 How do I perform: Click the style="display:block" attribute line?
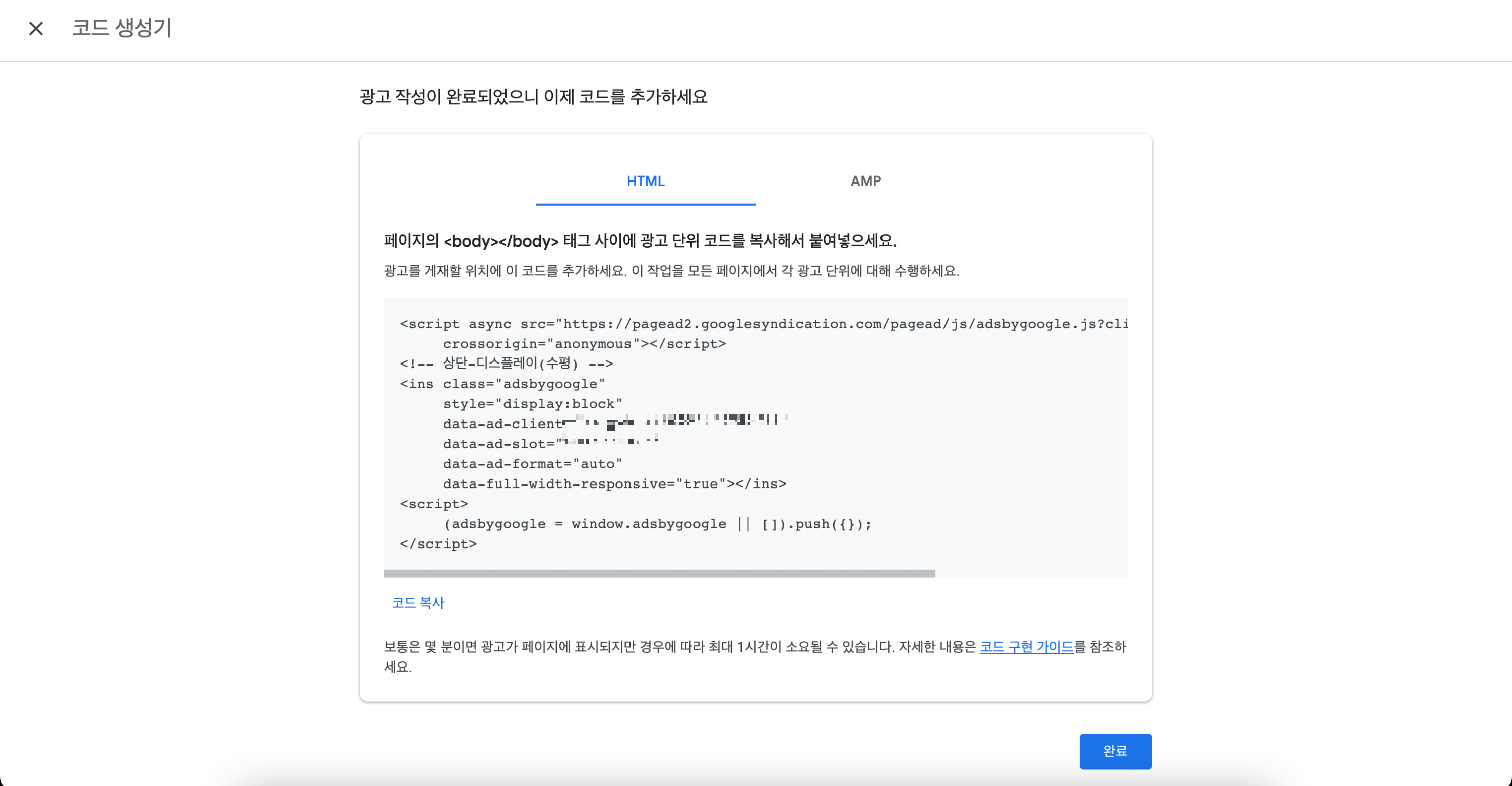532,403
